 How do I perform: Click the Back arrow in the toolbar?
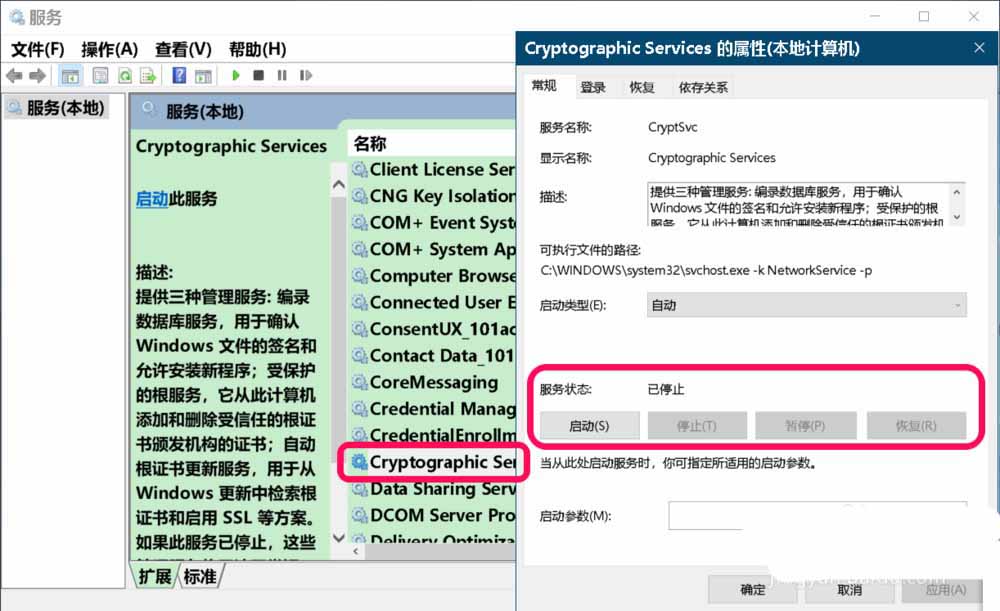[x=14, y=76]
